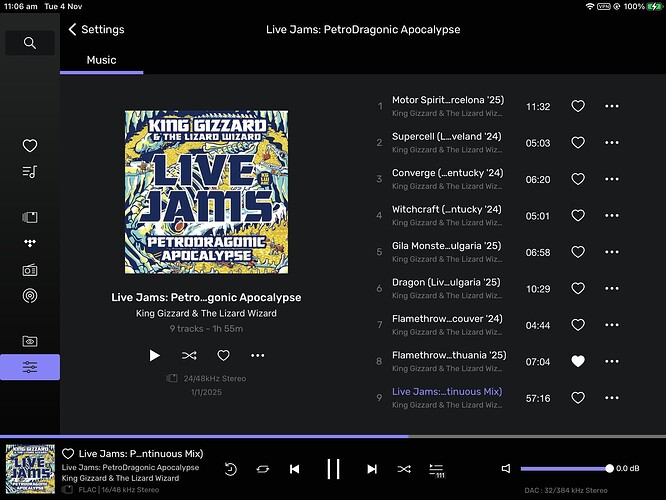Toggle repeat mode in player bar
Screen dimensions: 666x500
click(263, 469)
